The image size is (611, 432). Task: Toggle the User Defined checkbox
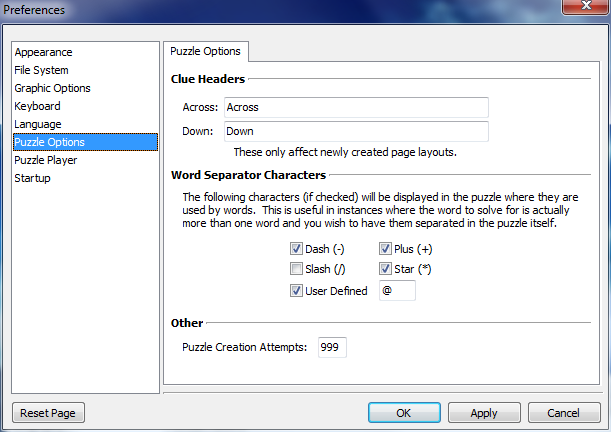click(296, 291)
